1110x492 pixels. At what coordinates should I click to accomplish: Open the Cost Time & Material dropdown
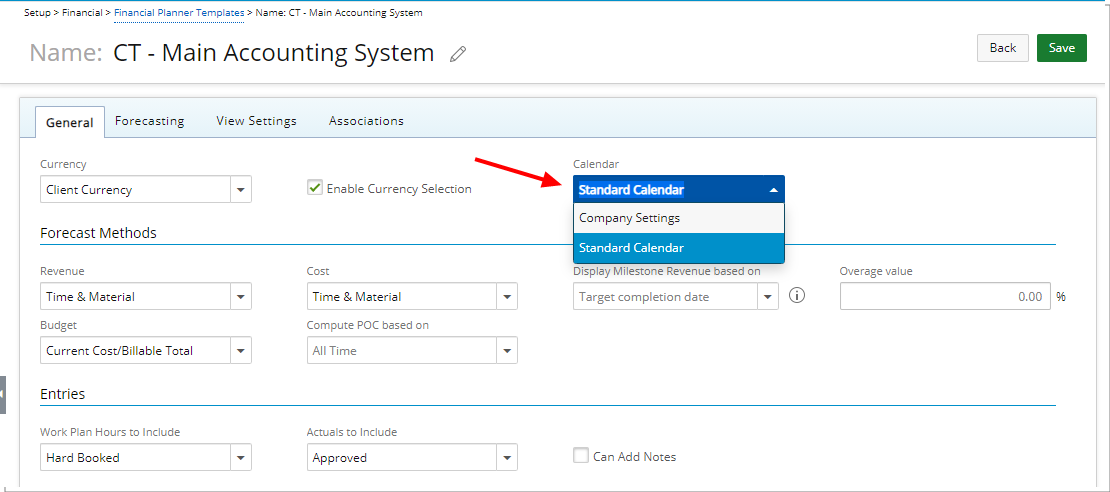508,297
